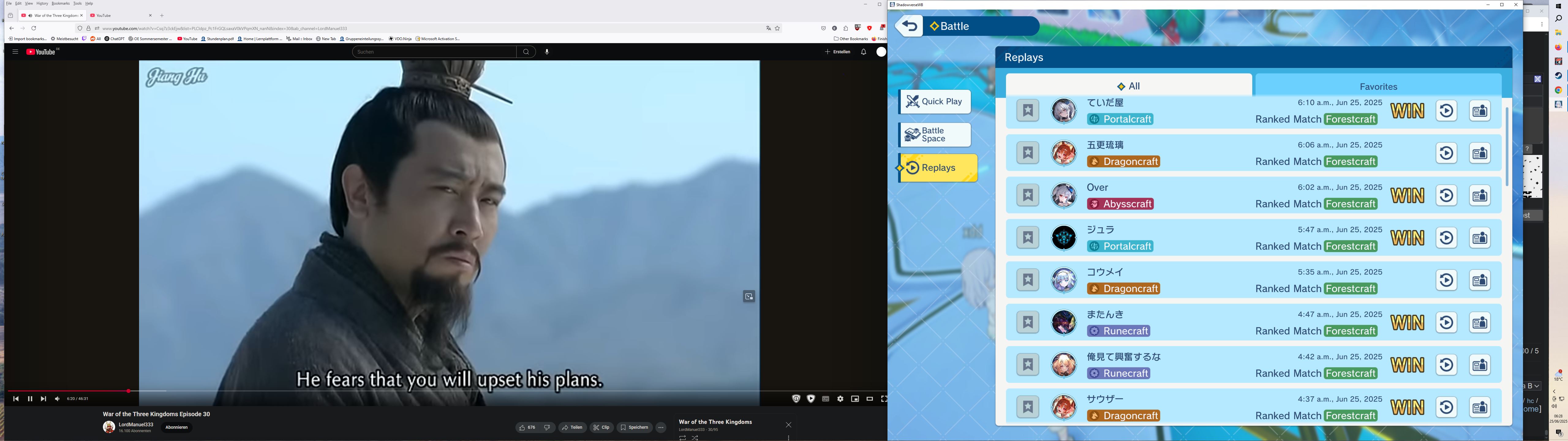
Task: Favorite the ジュラ replay
Action: (1028, 238)
